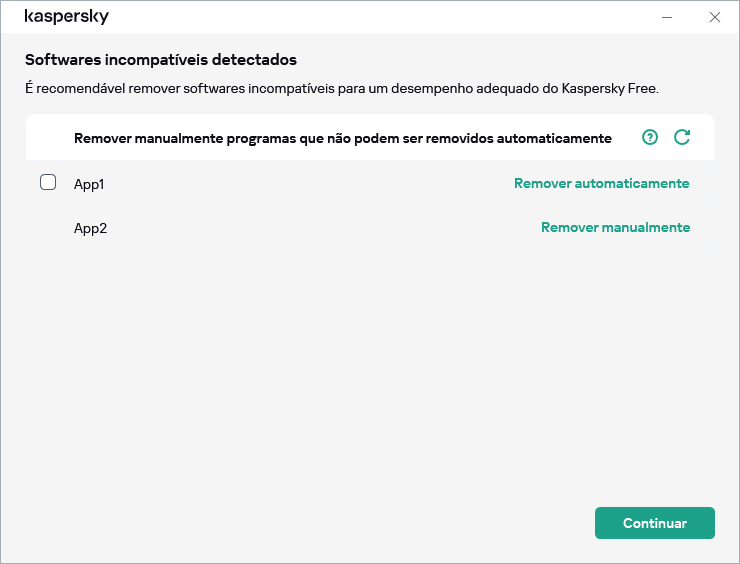Select the App1 entry name
The image size is (740, 564).
point(89,184)
